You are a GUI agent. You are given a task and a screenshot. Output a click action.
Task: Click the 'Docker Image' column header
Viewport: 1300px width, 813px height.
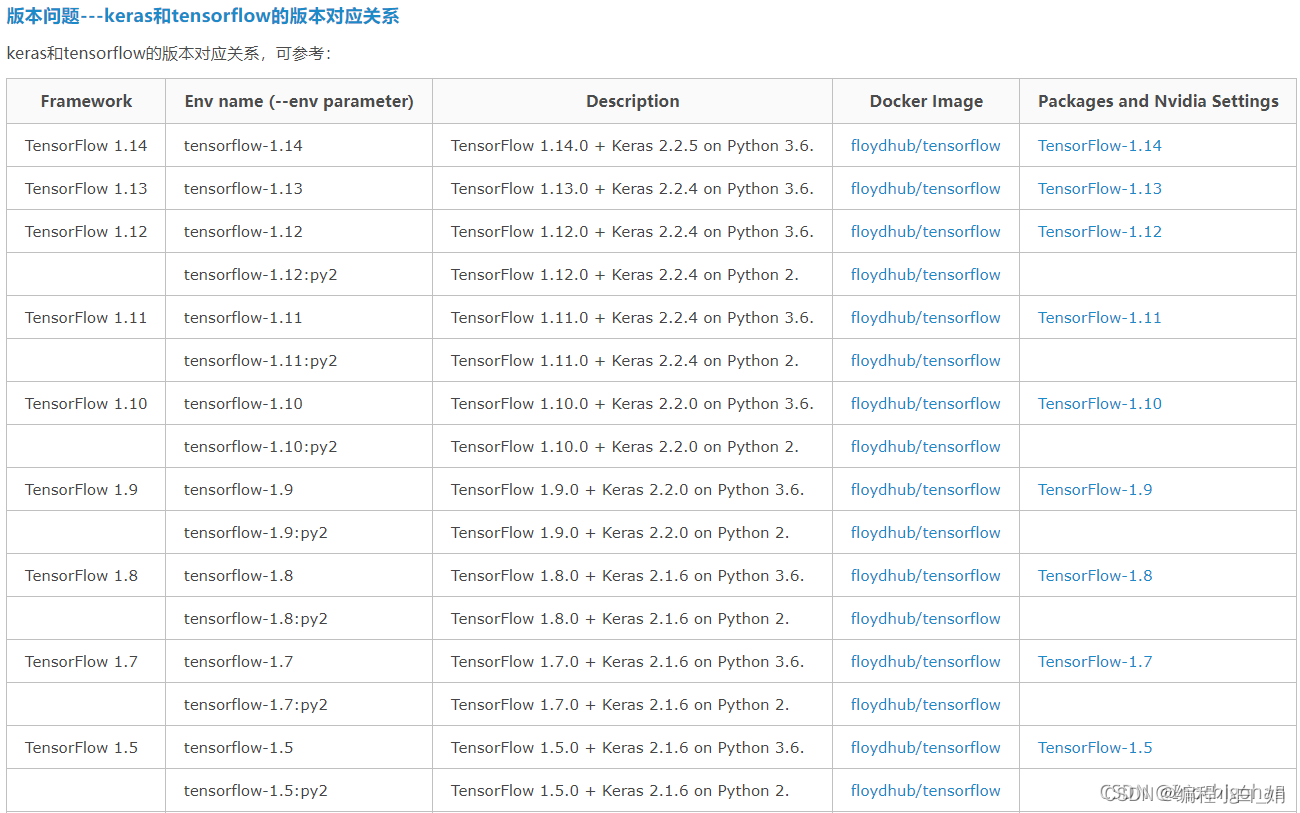coord(926,101)
